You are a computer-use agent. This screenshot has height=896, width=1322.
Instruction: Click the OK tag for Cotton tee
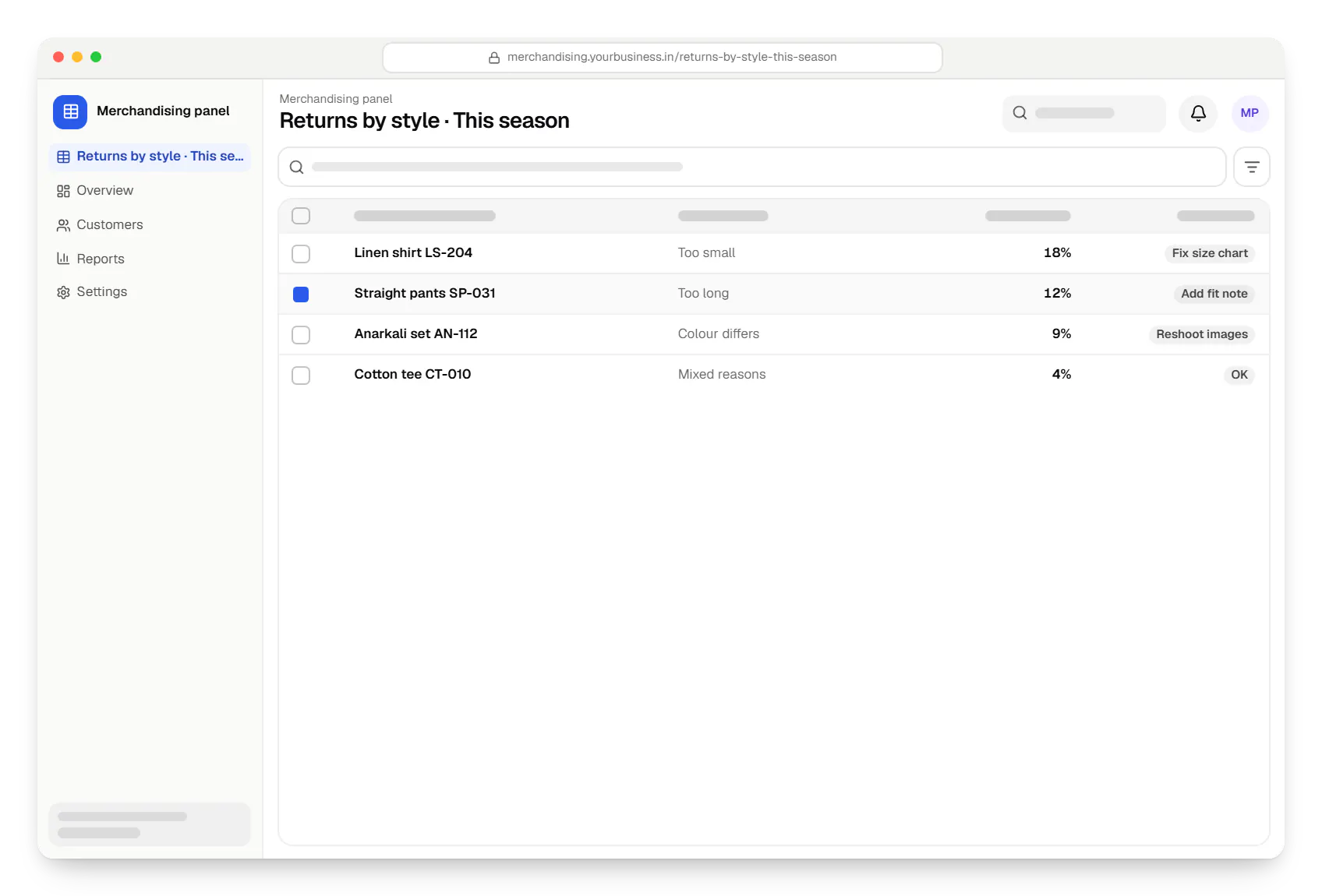pyautogui.click(x=1239, y=375)
